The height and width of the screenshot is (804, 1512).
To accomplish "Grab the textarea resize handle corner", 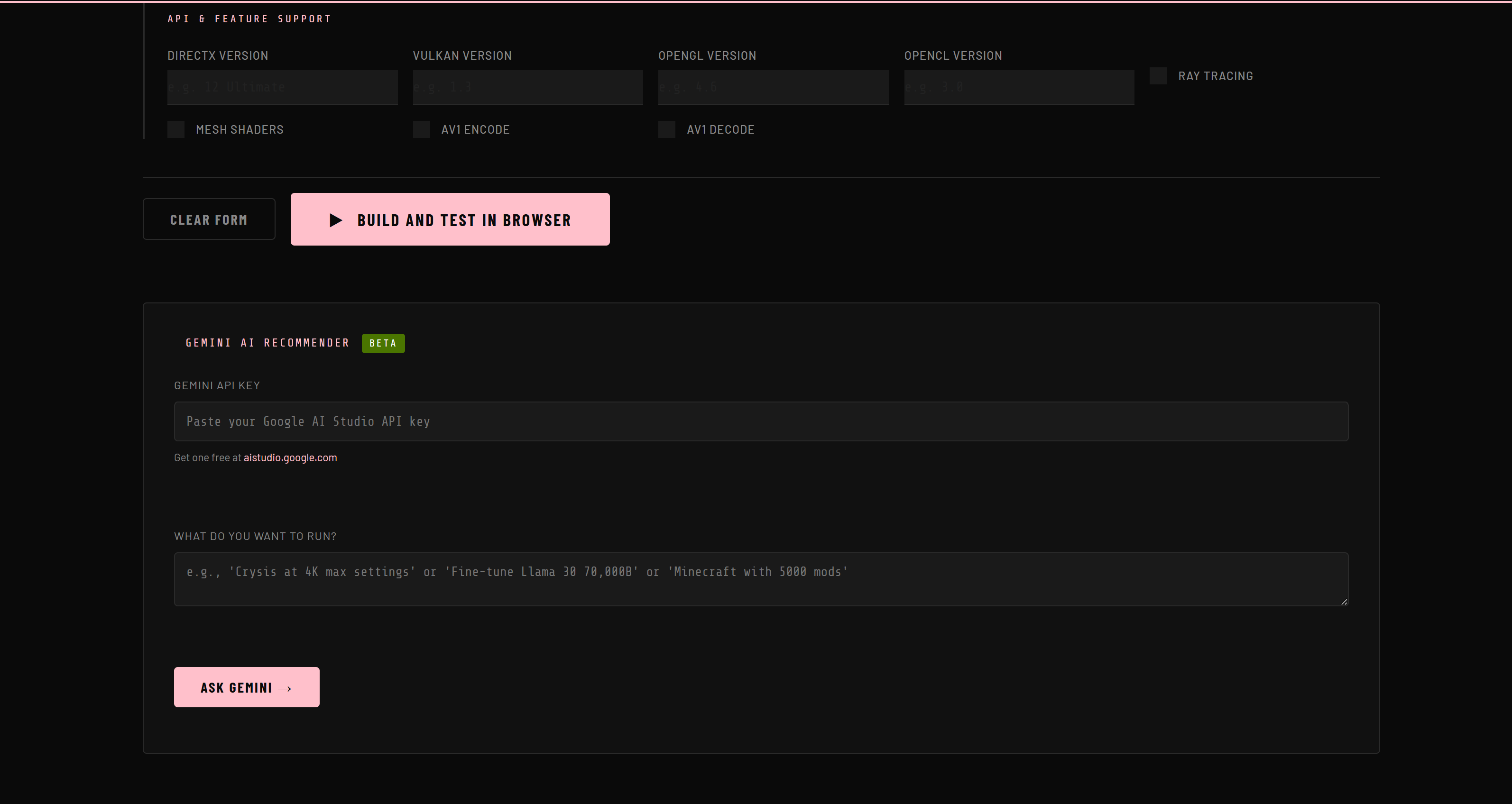I will [x=1344, y=602].
